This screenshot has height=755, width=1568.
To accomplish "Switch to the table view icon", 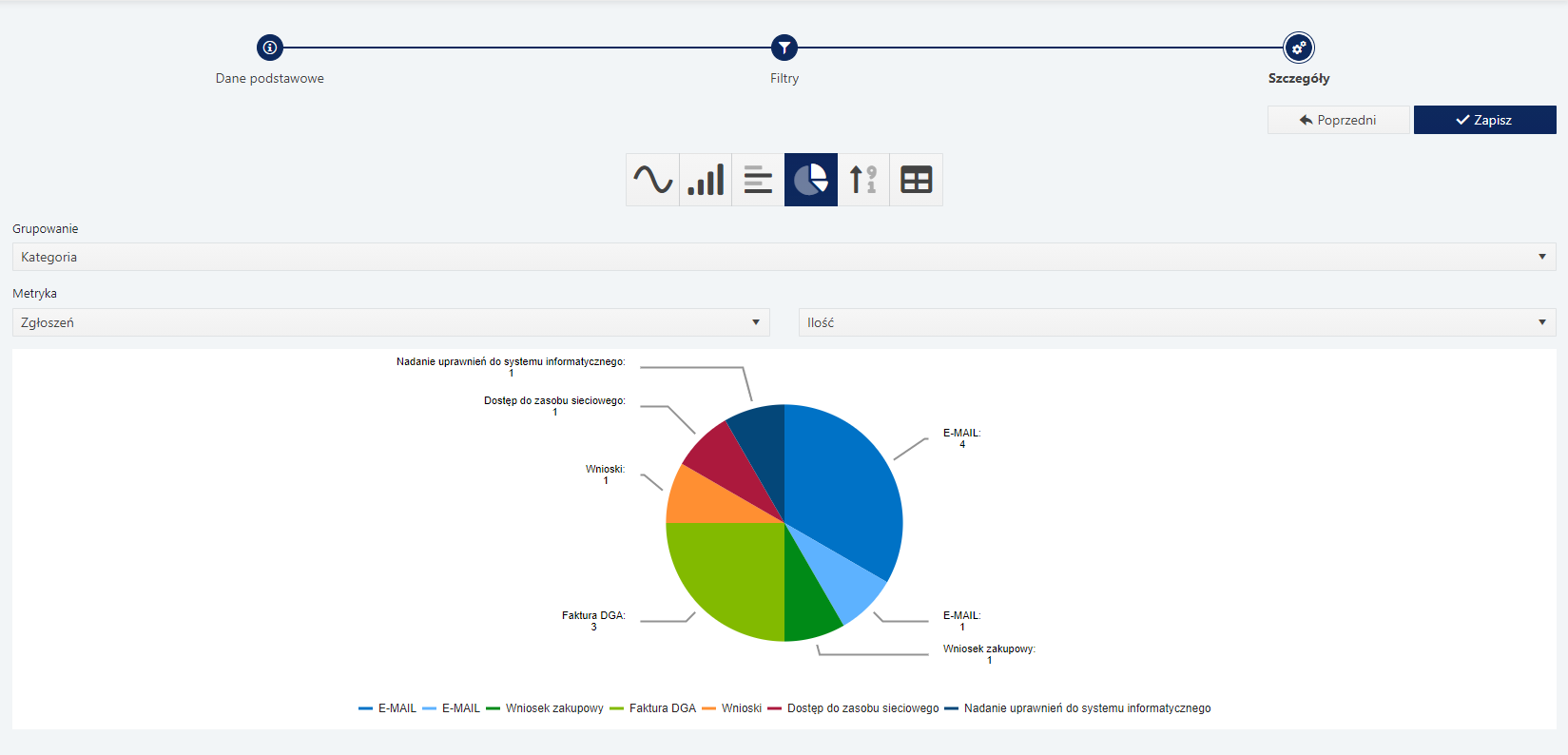I will (x=916, y=180).
